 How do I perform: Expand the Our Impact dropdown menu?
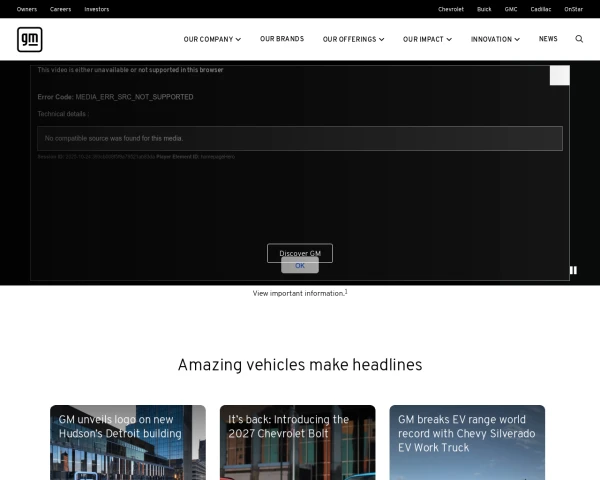click(427, 39)
